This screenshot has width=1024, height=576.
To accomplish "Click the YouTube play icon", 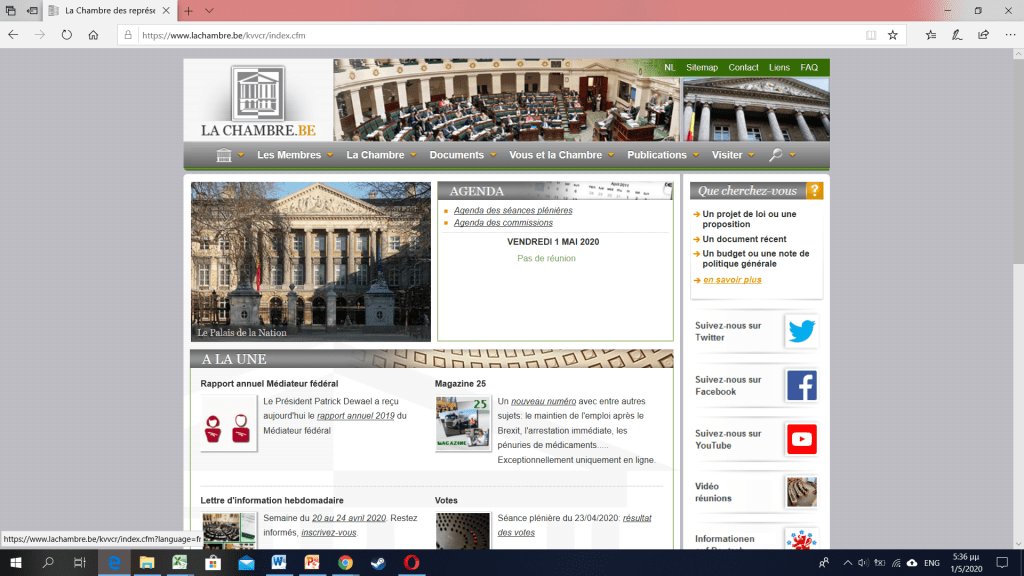I will pos(801,439).
